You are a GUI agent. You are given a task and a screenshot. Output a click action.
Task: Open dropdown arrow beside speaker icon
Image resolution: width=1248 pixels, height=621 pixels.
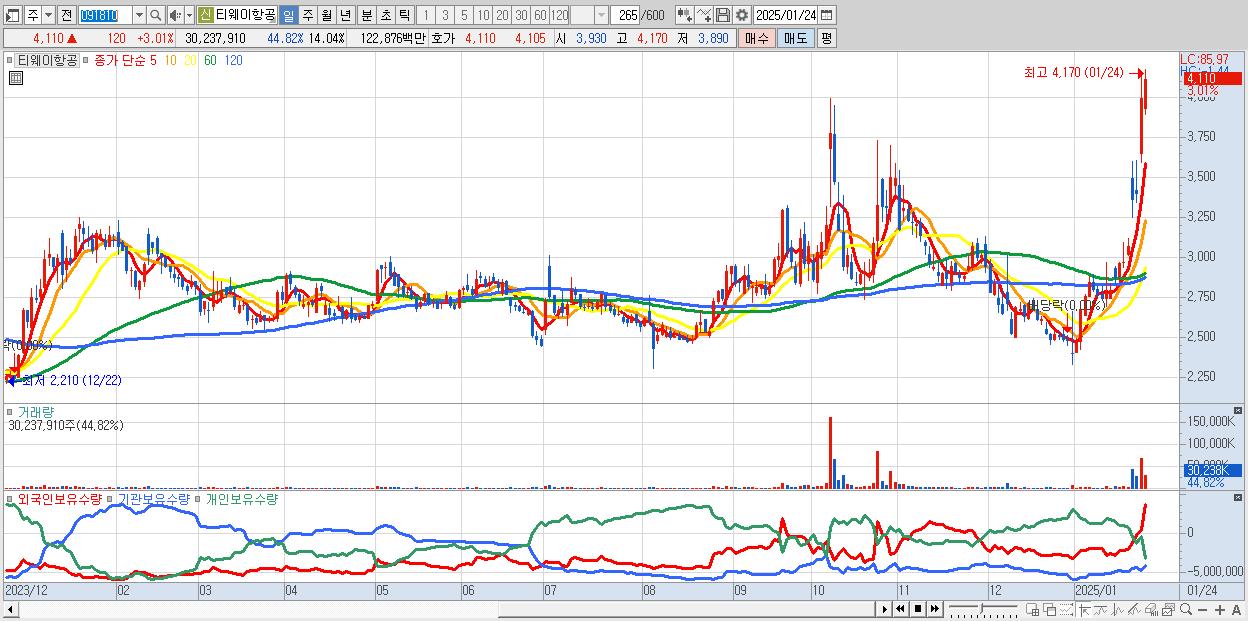[189, 15]
